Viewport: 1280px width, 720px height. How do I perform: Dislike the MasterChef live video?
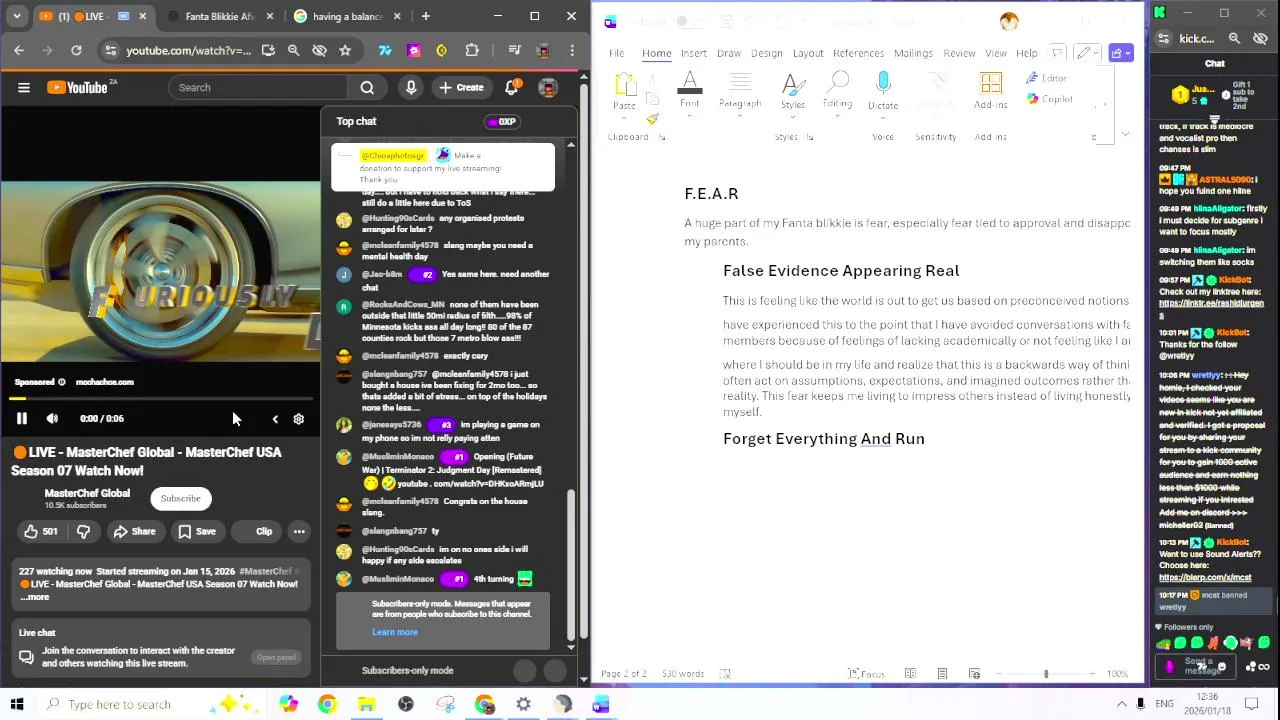click(x=84, y=531)
